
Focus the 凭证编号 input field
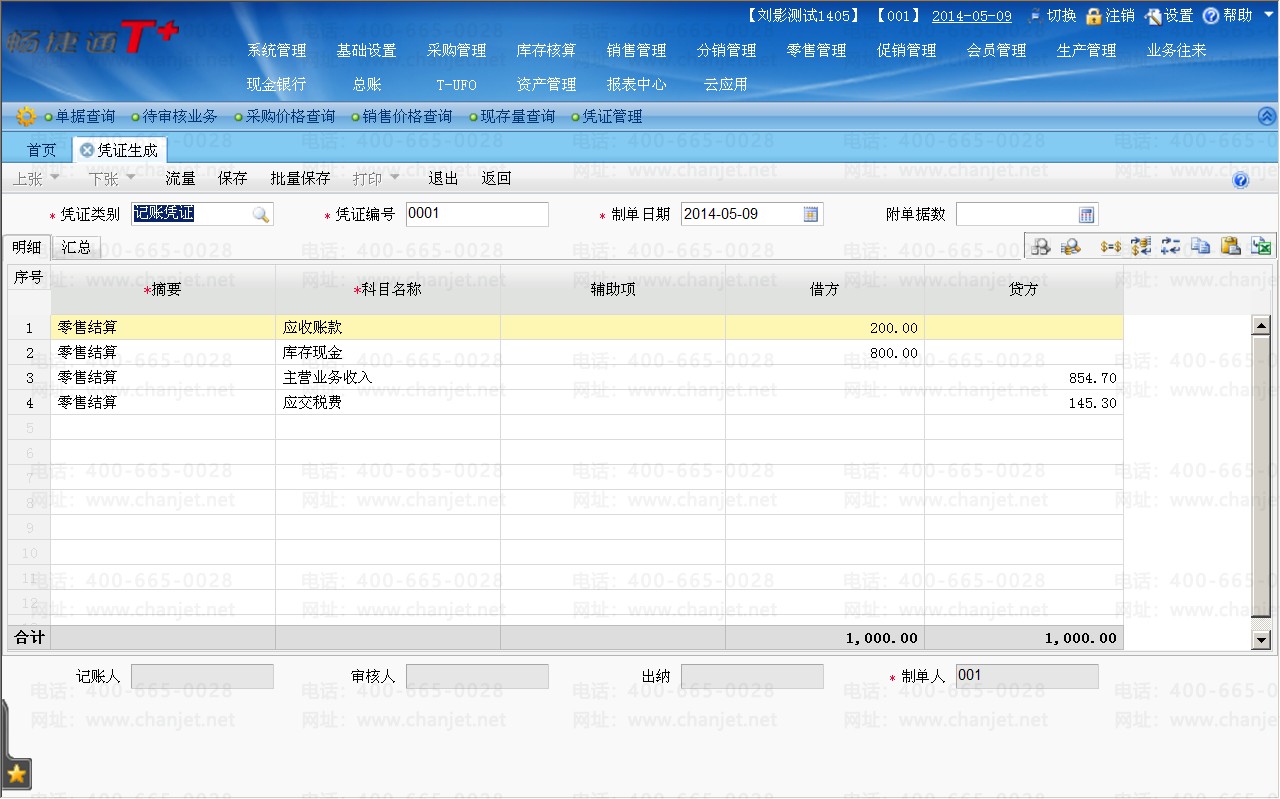[x=477, y=214]
